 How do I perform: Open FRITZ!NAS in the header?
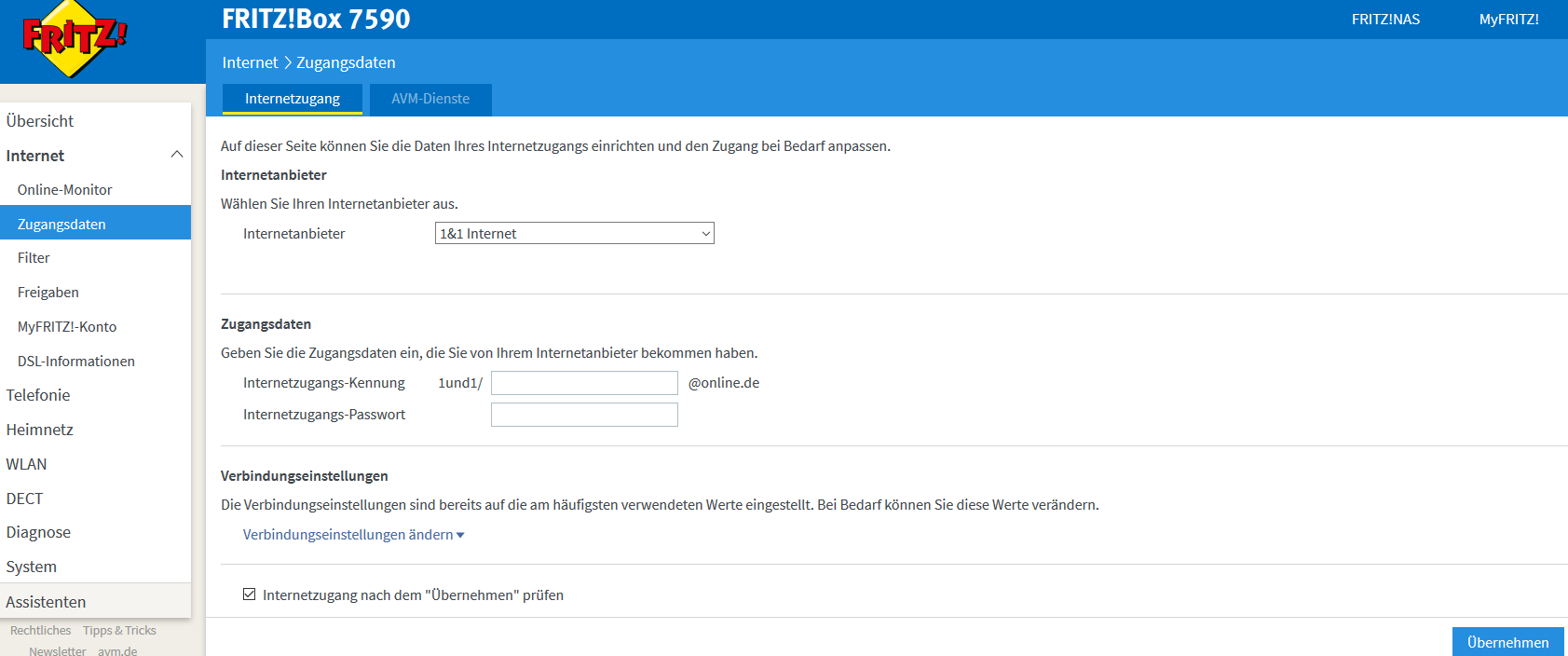pos(1385,19)
